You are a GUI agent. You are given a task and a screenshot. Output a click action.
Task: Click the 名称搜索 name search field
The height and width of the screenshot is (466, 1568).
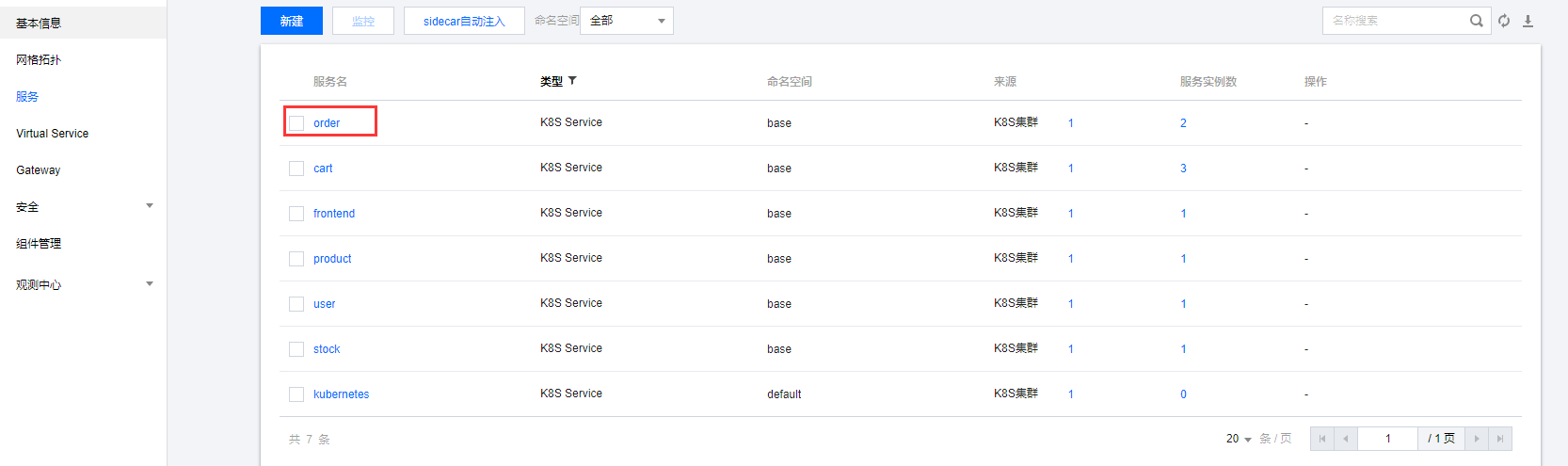[1395, 21]
